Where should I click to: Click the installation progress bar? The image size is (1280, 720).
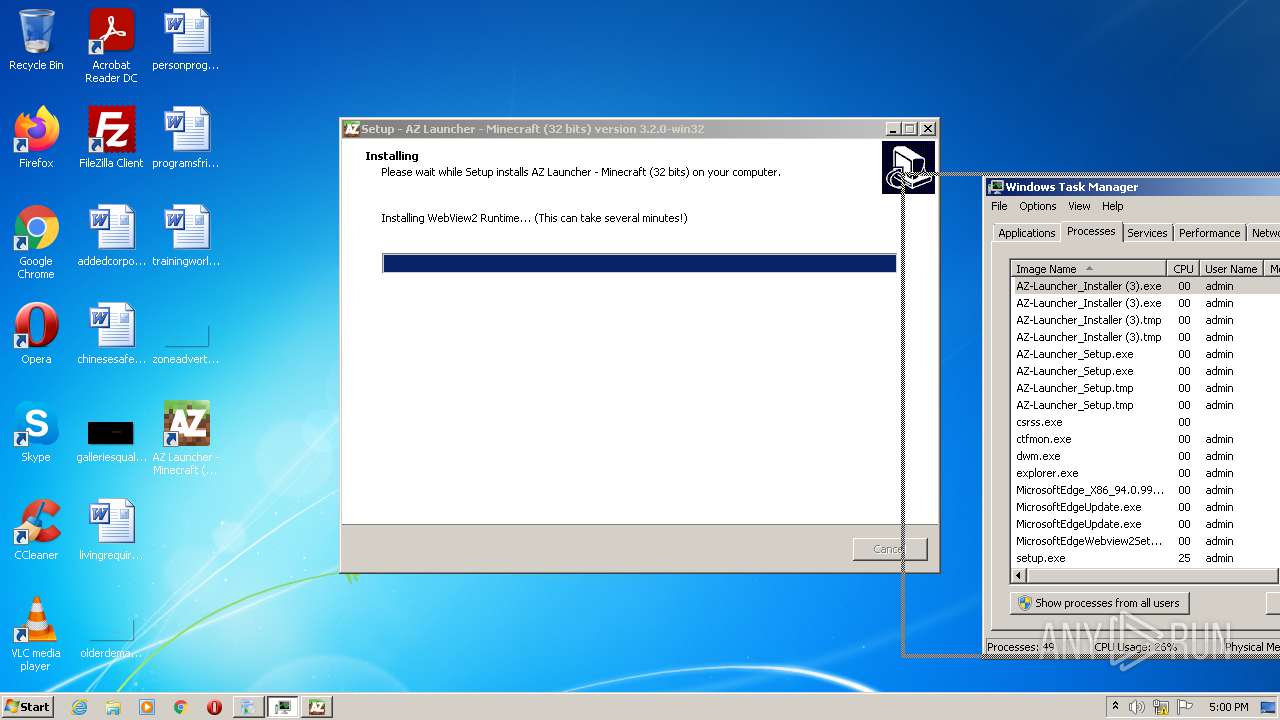point(639,263)
